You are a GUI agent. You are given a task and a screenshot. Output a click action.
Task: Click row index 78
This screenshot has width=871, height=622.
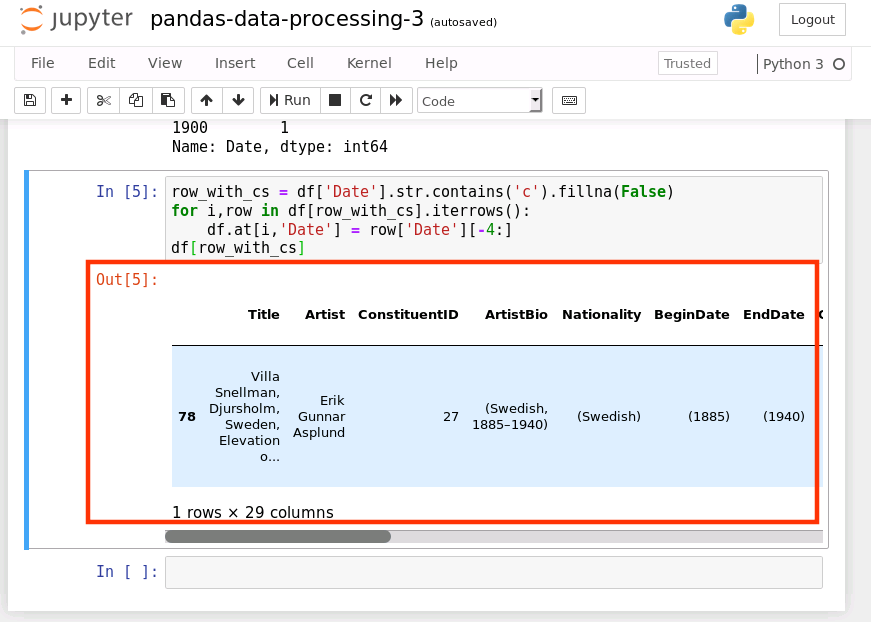[187, 417]
